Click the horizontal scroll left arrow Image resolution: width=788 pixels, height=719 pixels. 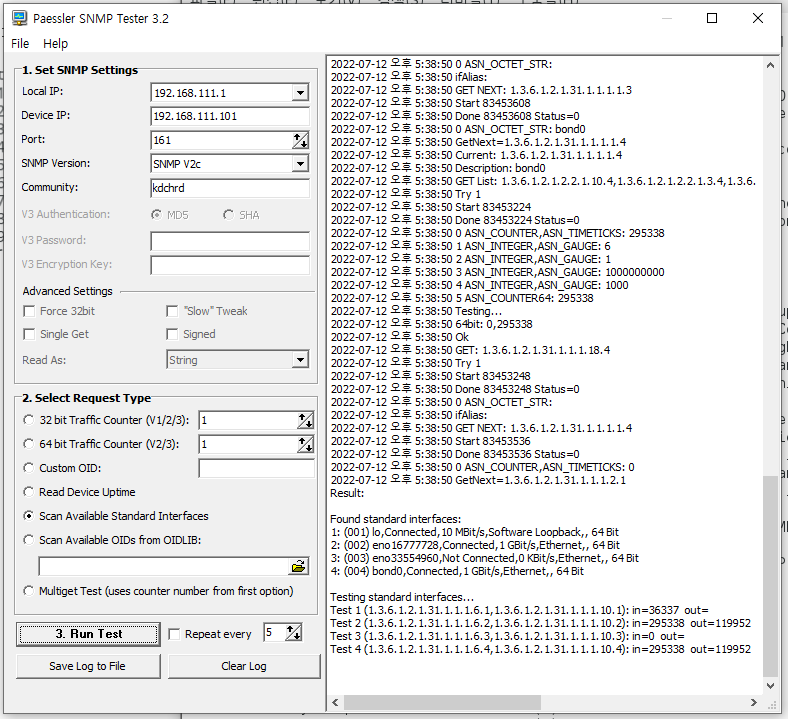(x=336, y=702)
